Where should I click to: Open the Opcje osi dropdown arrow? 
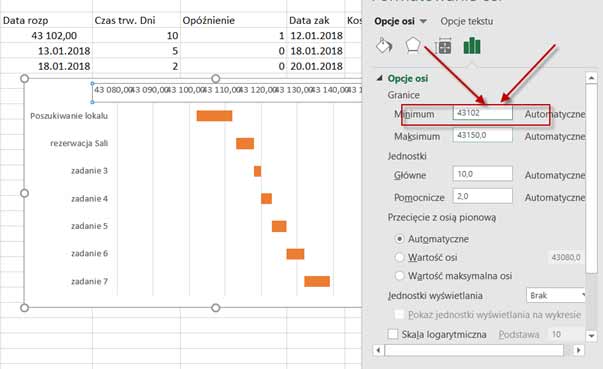(423, 21)
